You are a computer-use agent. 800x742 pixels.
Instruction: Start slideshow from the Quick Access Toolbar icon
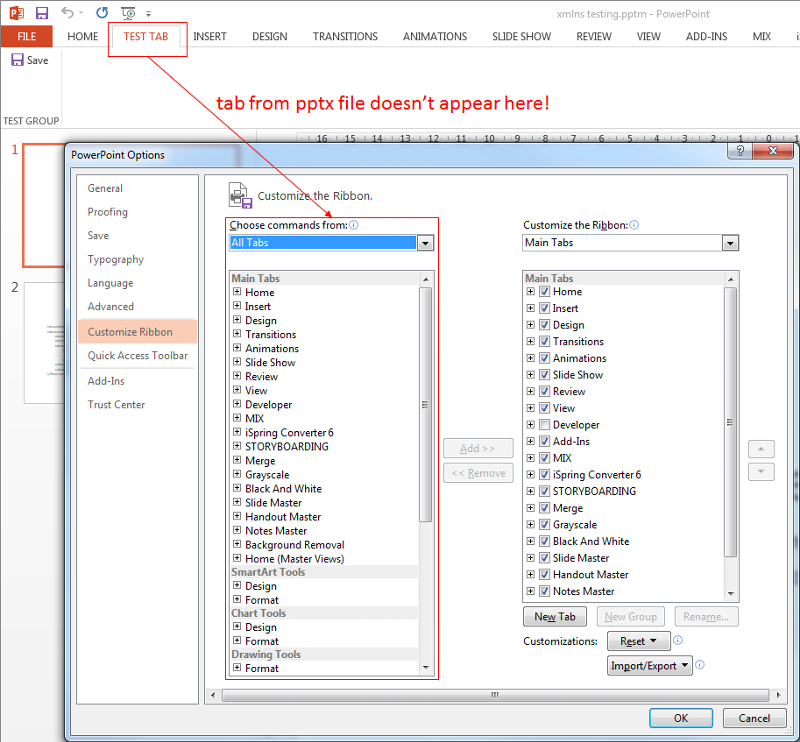coord(127,13)
